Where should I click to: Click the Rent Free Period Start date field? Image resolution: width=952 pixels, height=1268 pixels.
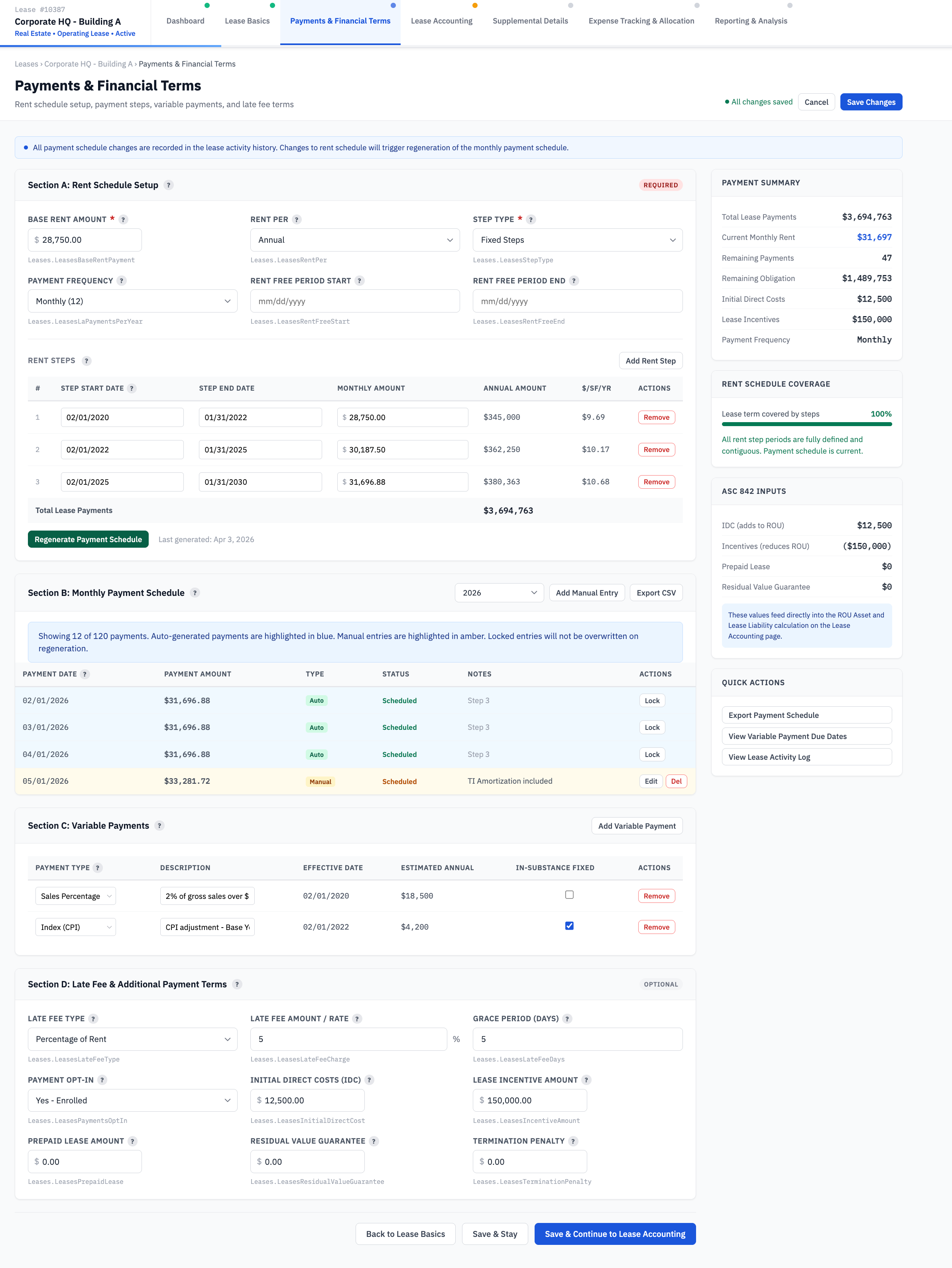click(355, 301)
